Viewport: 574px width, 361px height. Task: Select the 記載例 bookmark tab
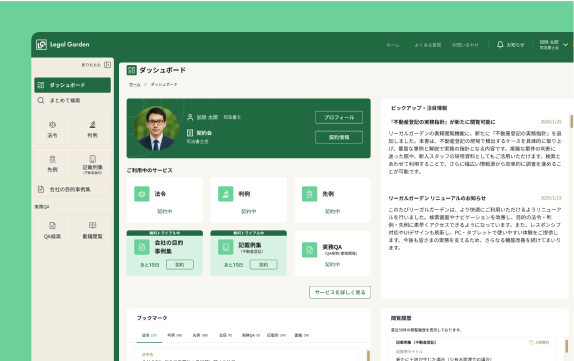(x=276, y=335)
